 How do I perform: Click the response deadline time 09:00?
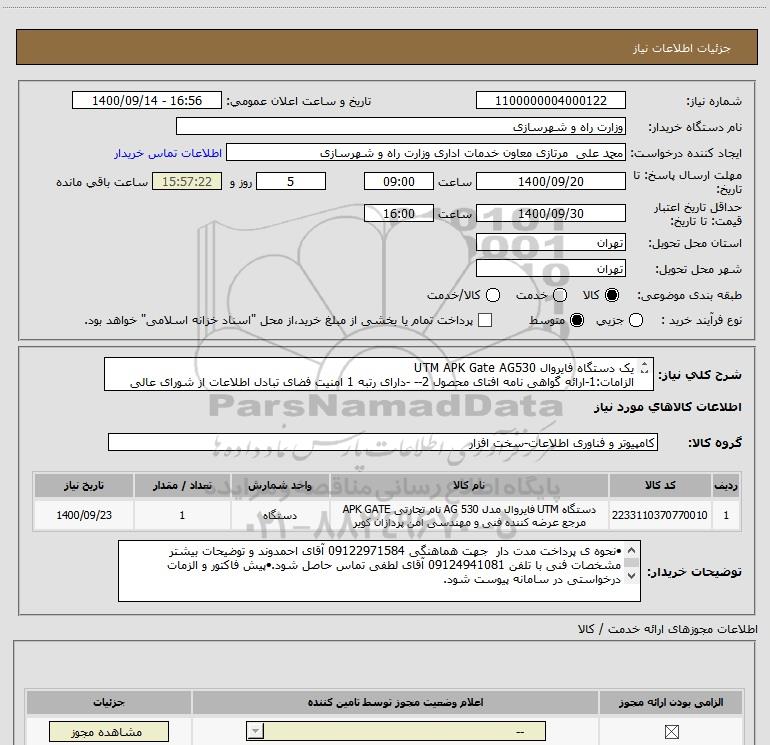399,181
